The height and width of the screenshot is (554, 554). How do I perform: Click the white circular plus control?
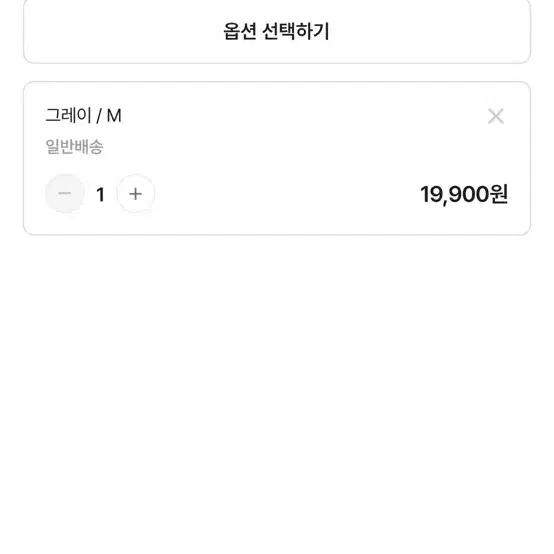[136, 194]
